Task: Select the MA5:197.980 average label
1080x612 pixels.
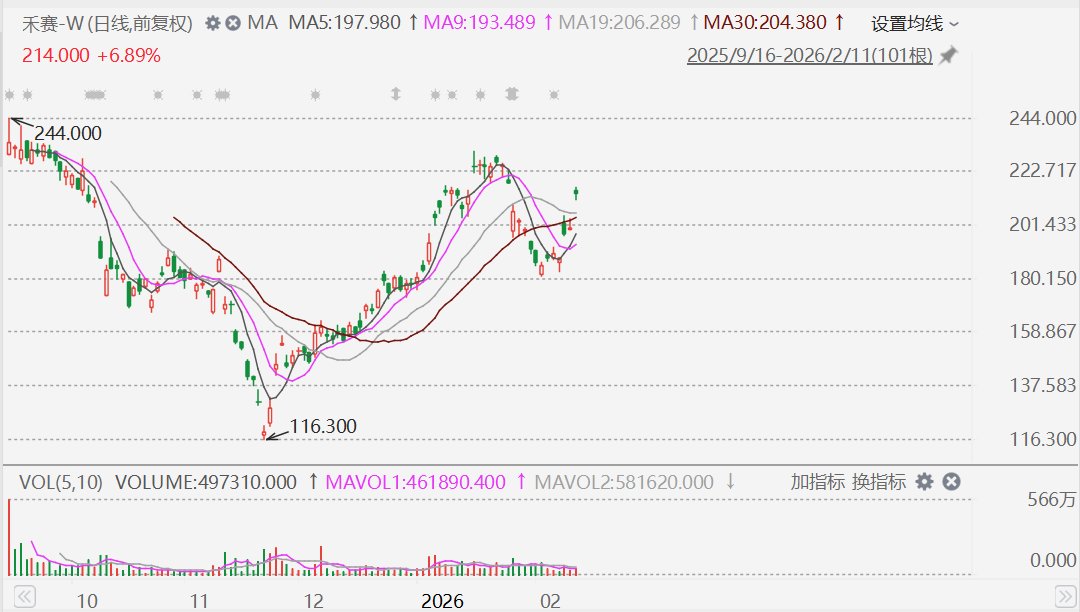Action: pos(344,23)
